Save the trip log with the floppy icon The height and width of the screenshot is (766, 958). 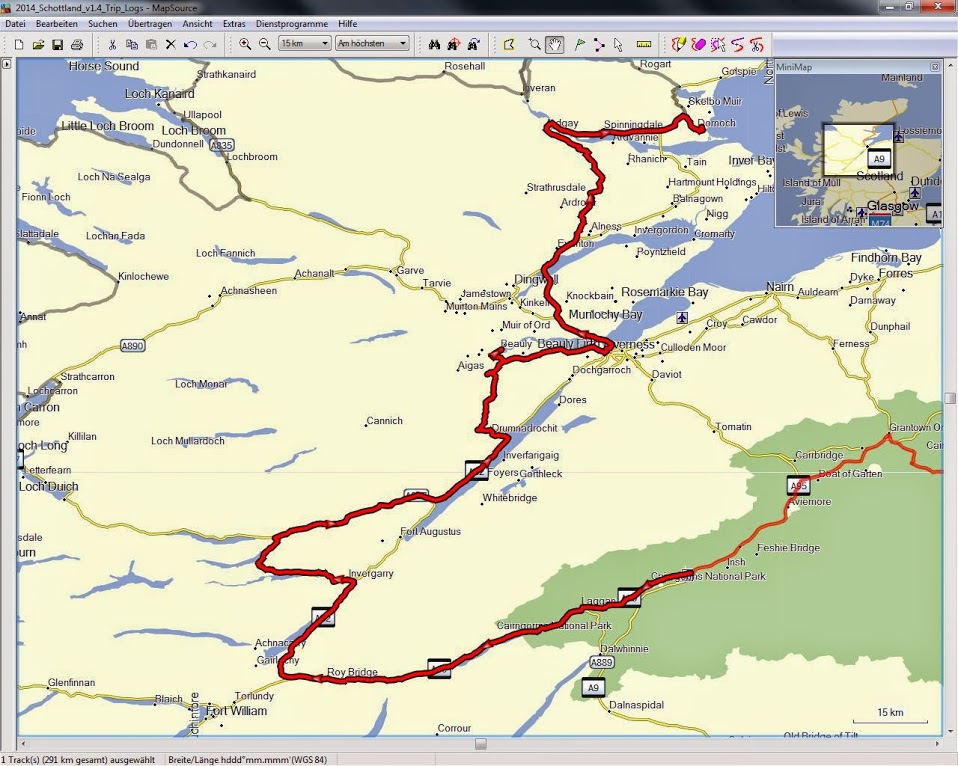[x=57, y=44]
